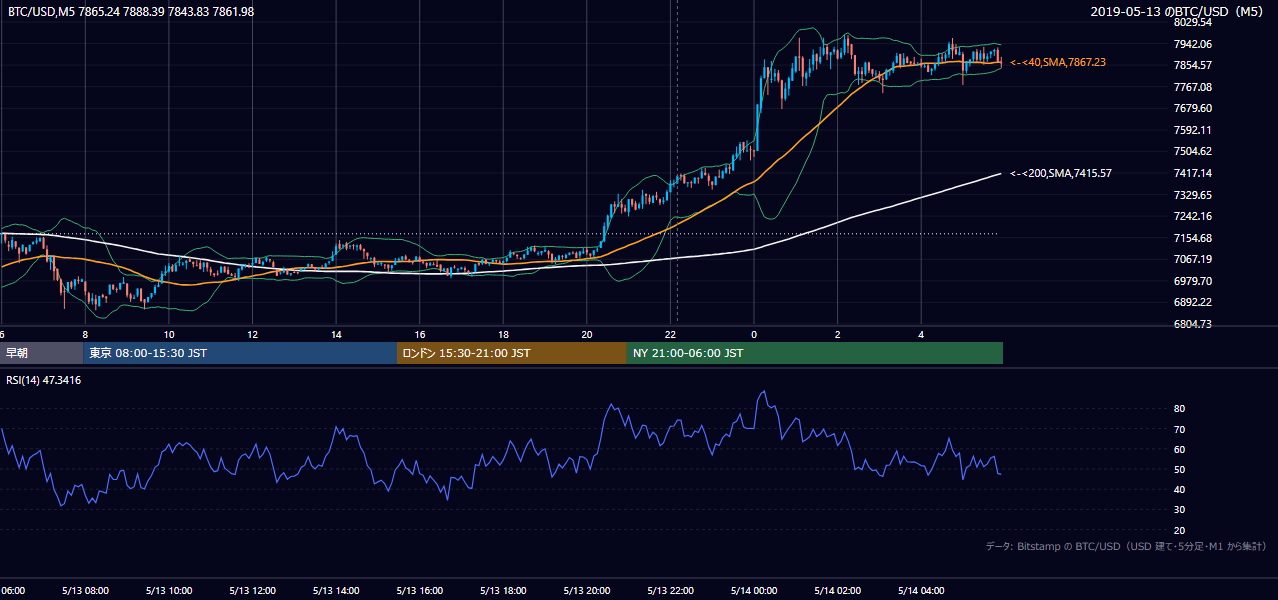Screen dimensions: 1278x600
Task: Click the 5/14 02:00 date label
Action: [x=838, y=590]
